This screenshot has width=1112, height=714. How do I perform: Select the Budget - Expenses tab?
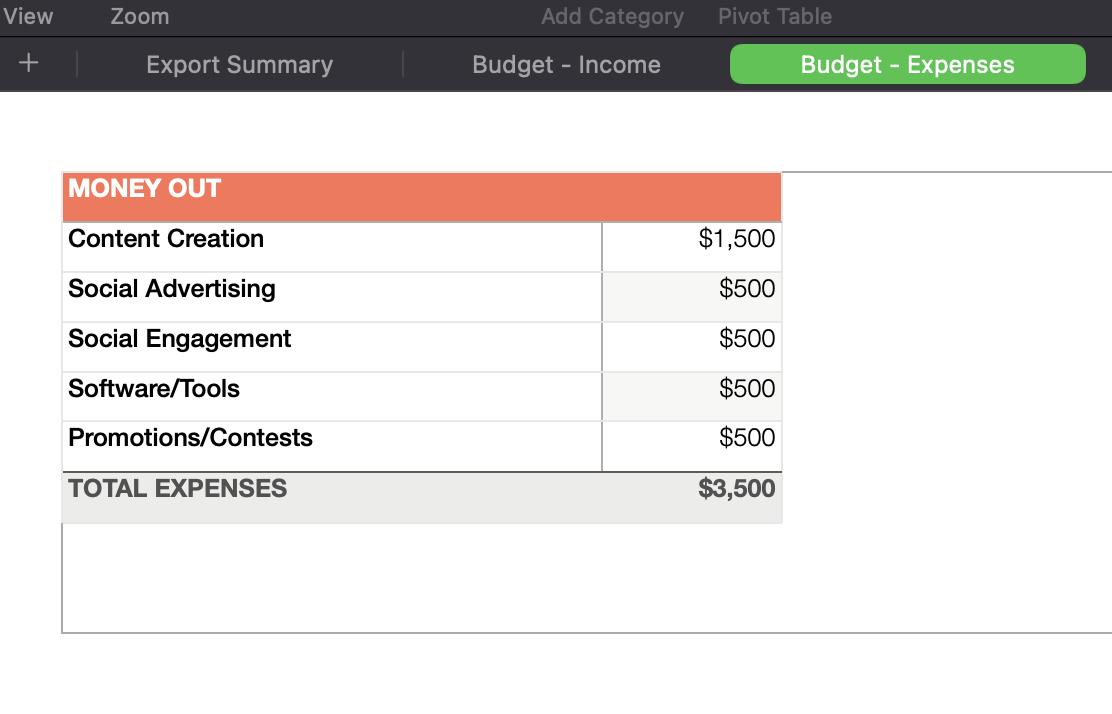coord(907,63)
